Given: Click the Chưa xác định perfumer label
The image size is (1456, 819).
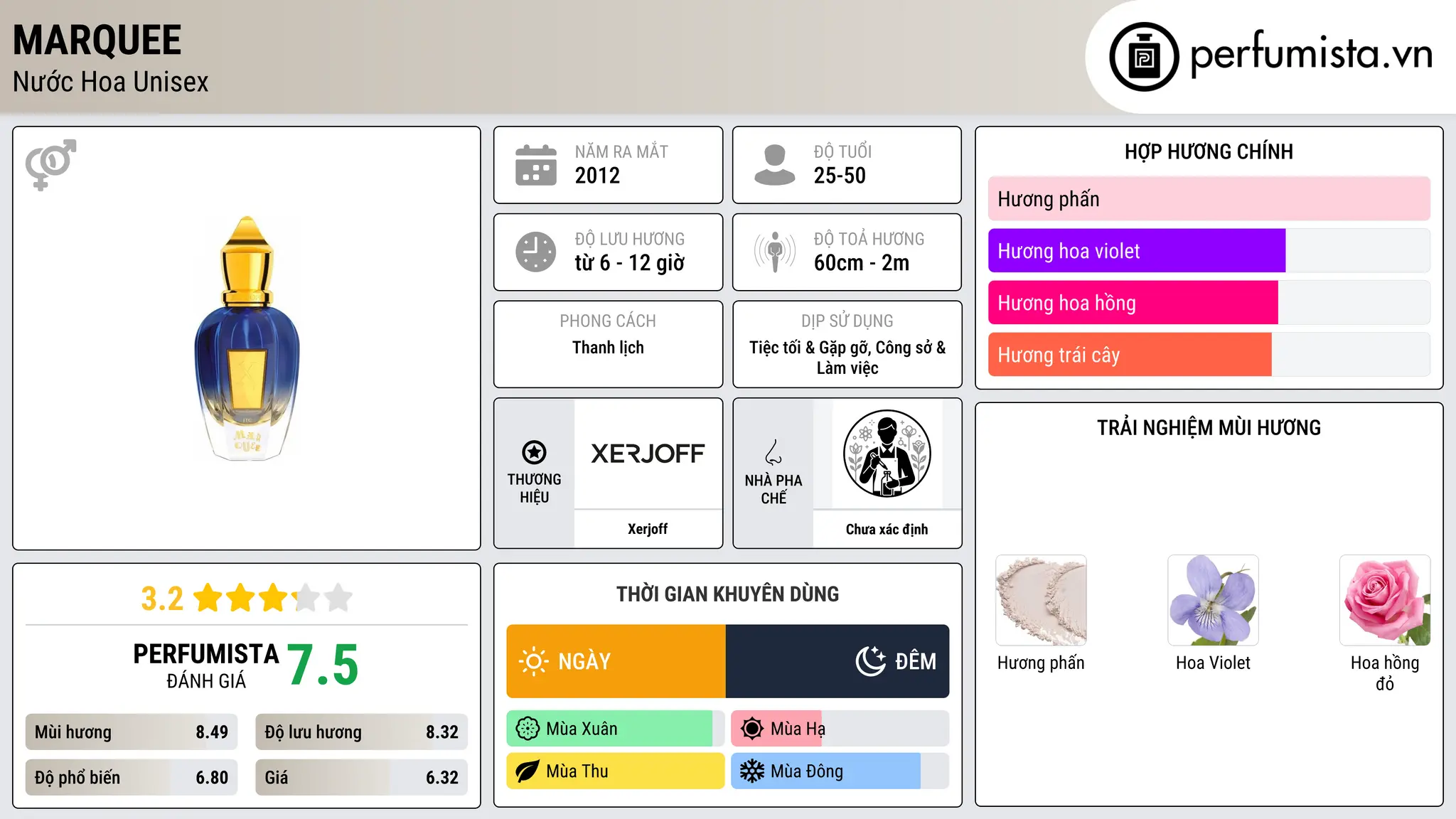Looking at the screenshot, I should pos(887,529).
